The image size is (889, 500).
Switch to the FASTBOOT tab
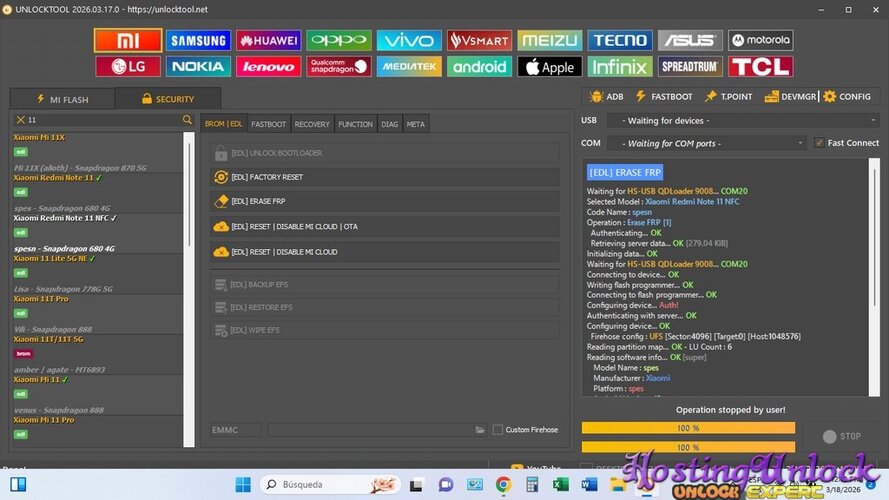268,125
